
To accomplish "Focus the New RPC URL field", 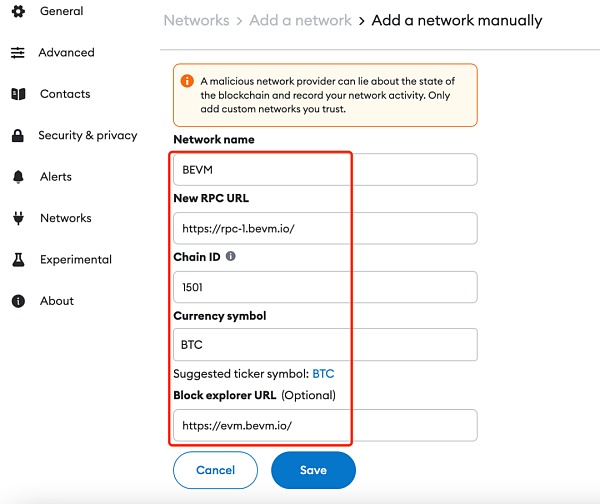I will coord(324,229).
